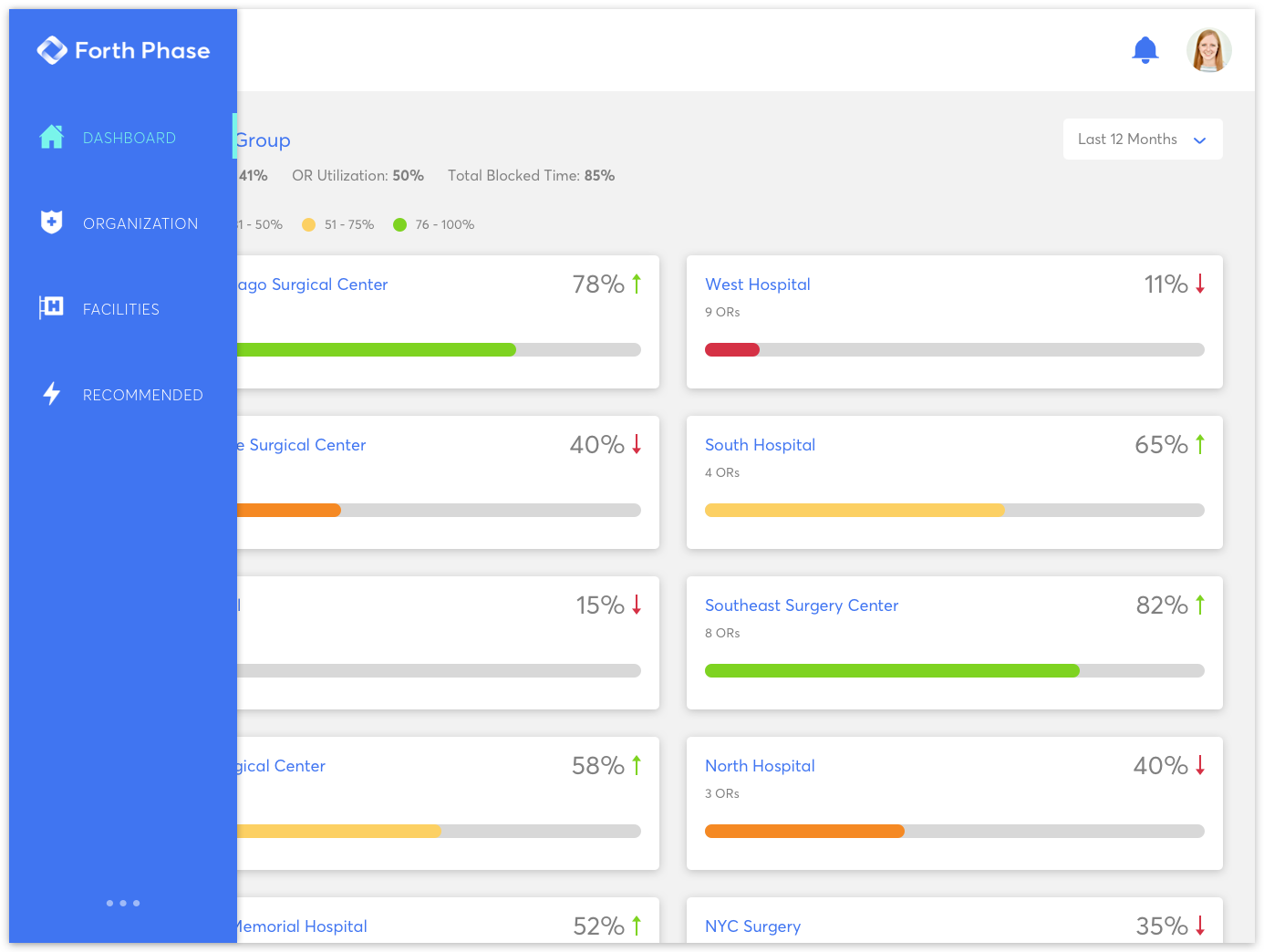Click the green up arrow beside 78%
Screen dimensions: 1264x952
[x=637, y=284]
